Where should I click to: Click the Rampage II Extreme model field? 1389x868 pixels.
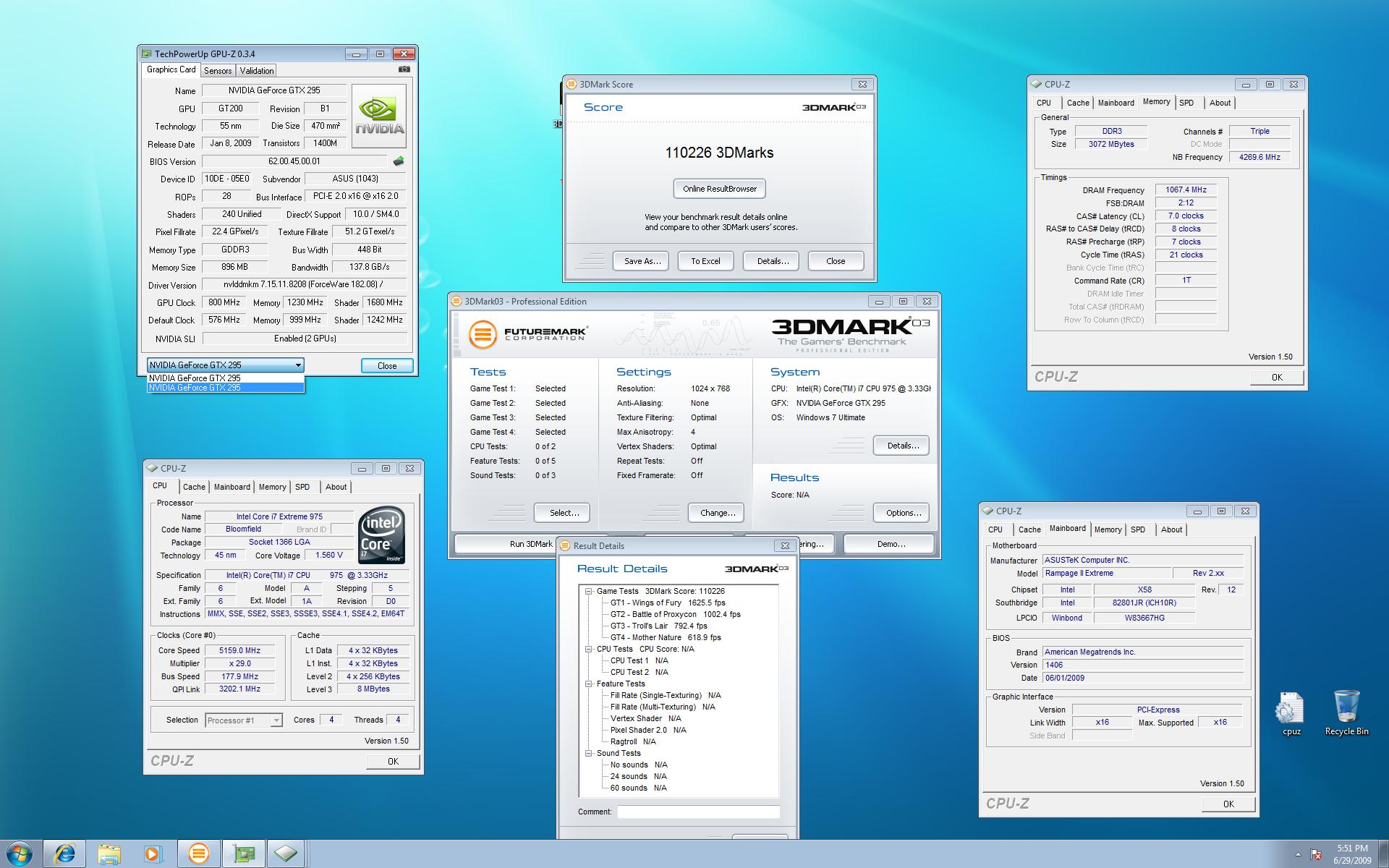[x=1107, y=573]
